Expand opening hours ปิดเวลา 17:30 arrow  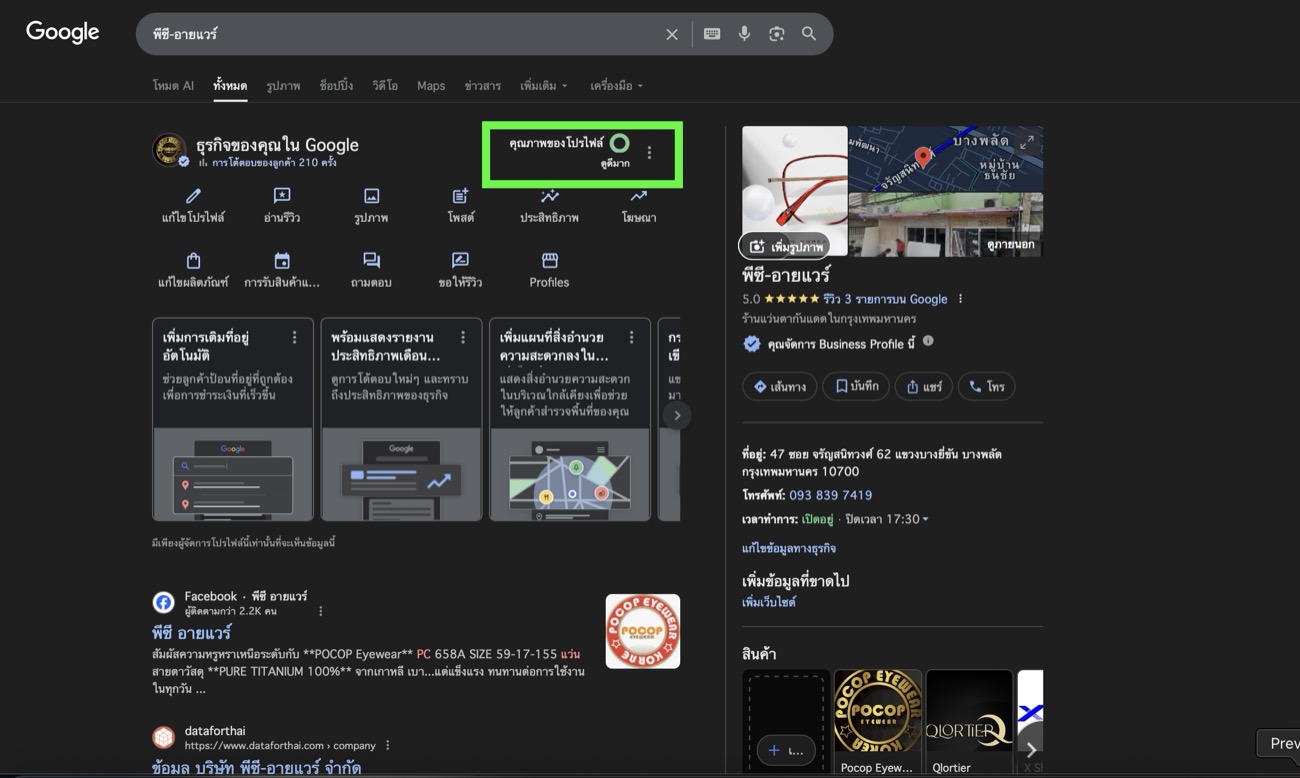(x=925, y=519)
